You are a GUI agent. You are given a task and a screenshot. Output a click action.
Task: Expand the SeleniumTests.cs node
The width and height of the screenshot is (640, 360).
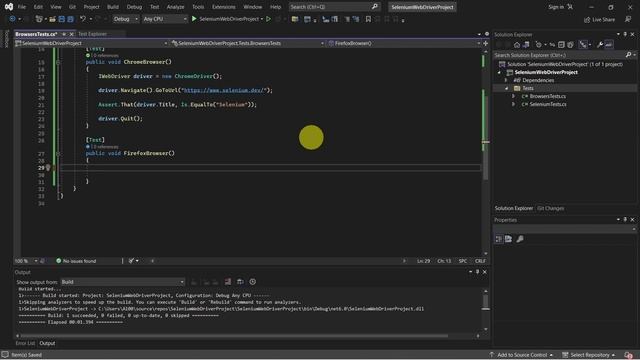[x=513, y=104]
